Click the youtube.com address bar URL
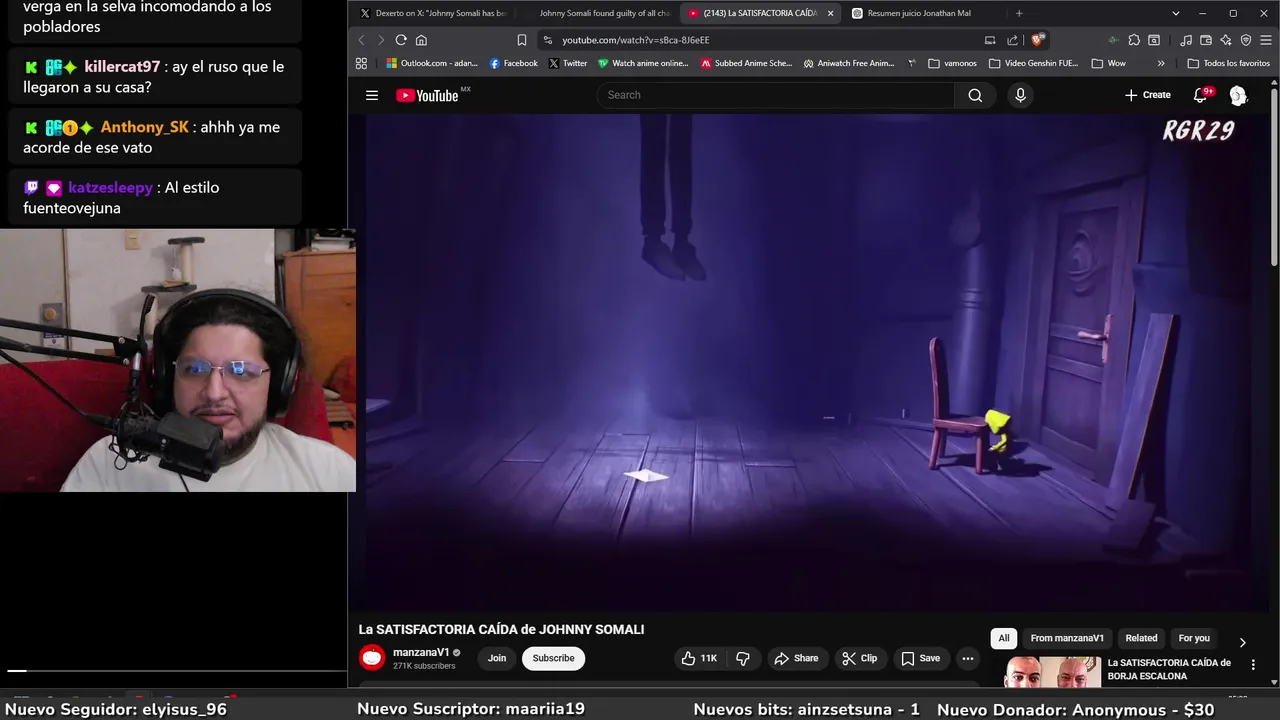1280x720 pixels. click(x=635, y=40)
